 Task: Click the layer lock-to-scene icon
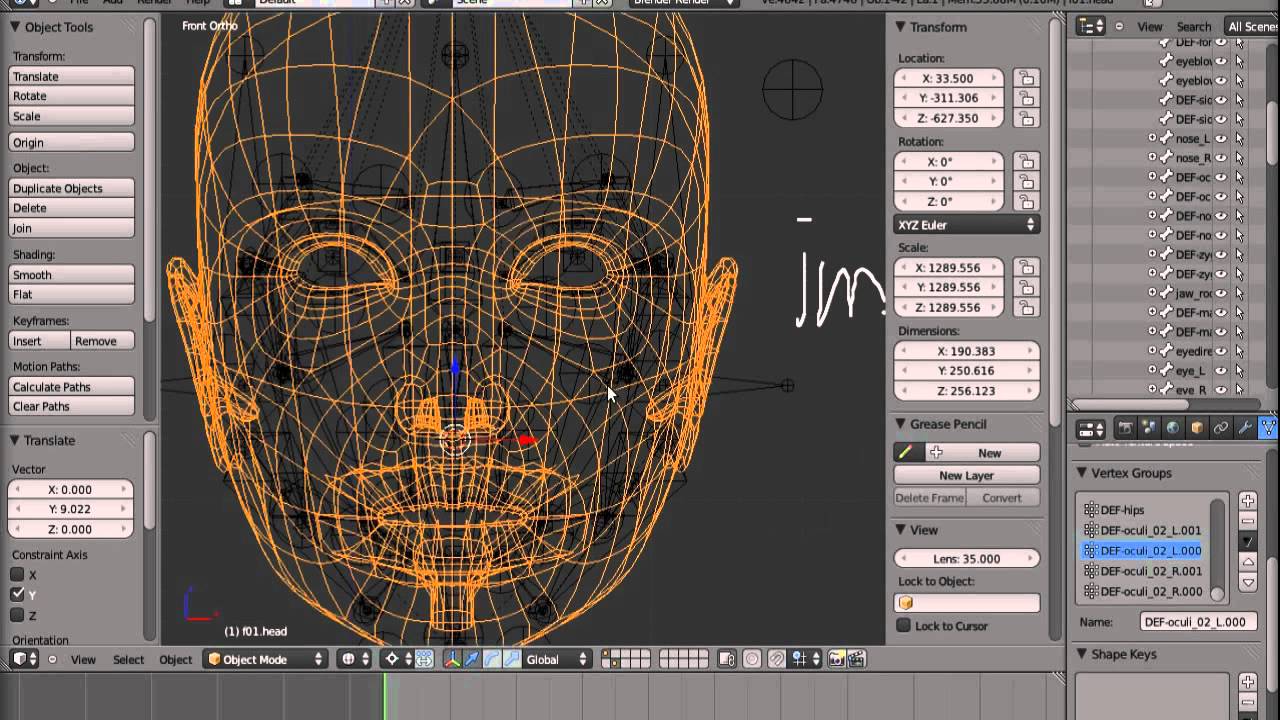point(727,659)
